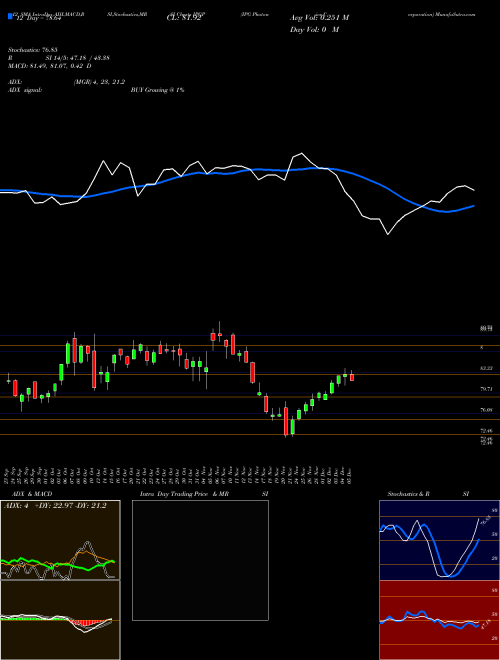Open the red RSI mini chart

coord(439,620)
